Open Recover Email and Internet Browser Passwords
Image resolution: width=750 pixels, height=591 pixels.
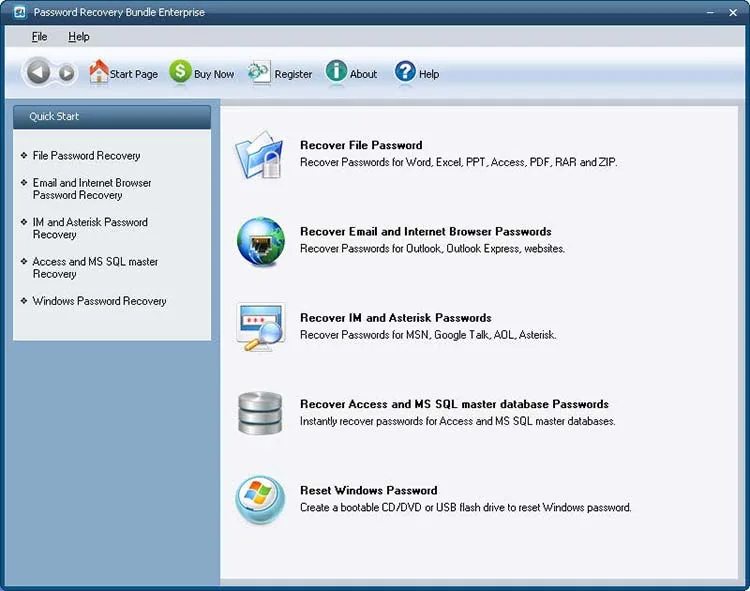click(426, 231)
